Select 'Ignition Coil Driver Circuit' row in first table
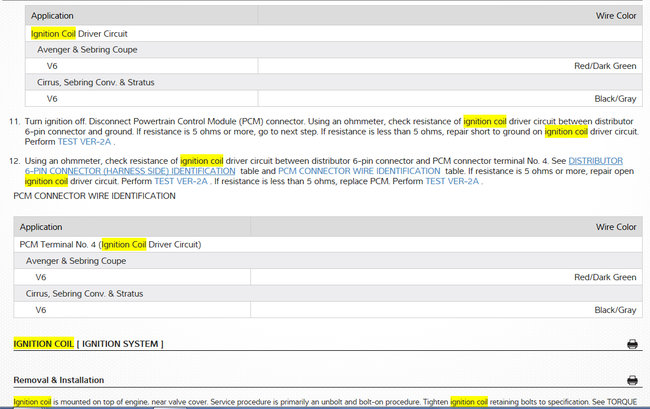650x409 pixels. tap(334, 34)
